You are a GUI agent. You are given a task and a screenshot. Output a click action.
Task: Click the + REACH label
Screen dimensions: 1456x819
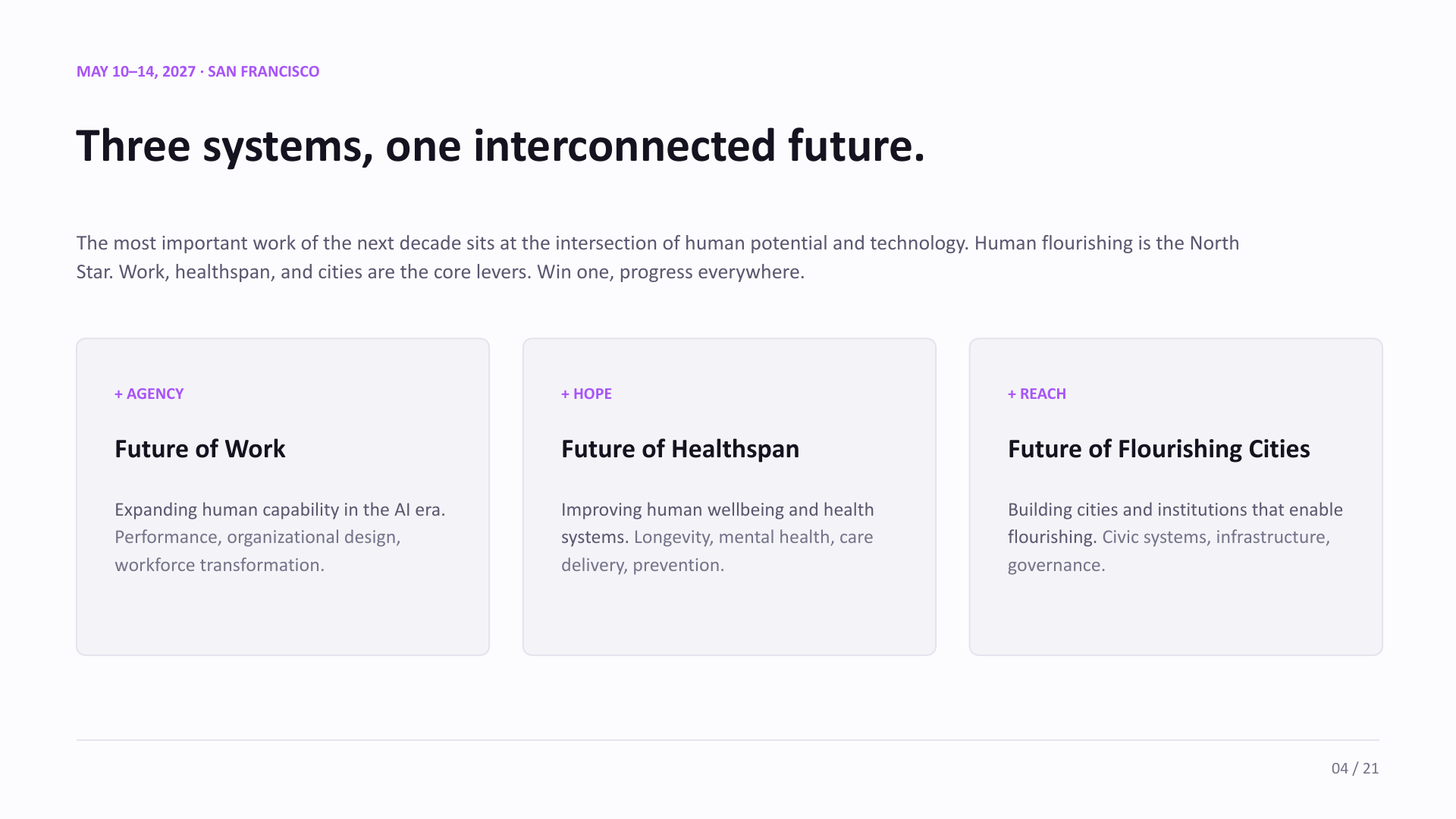(1037, 394)
